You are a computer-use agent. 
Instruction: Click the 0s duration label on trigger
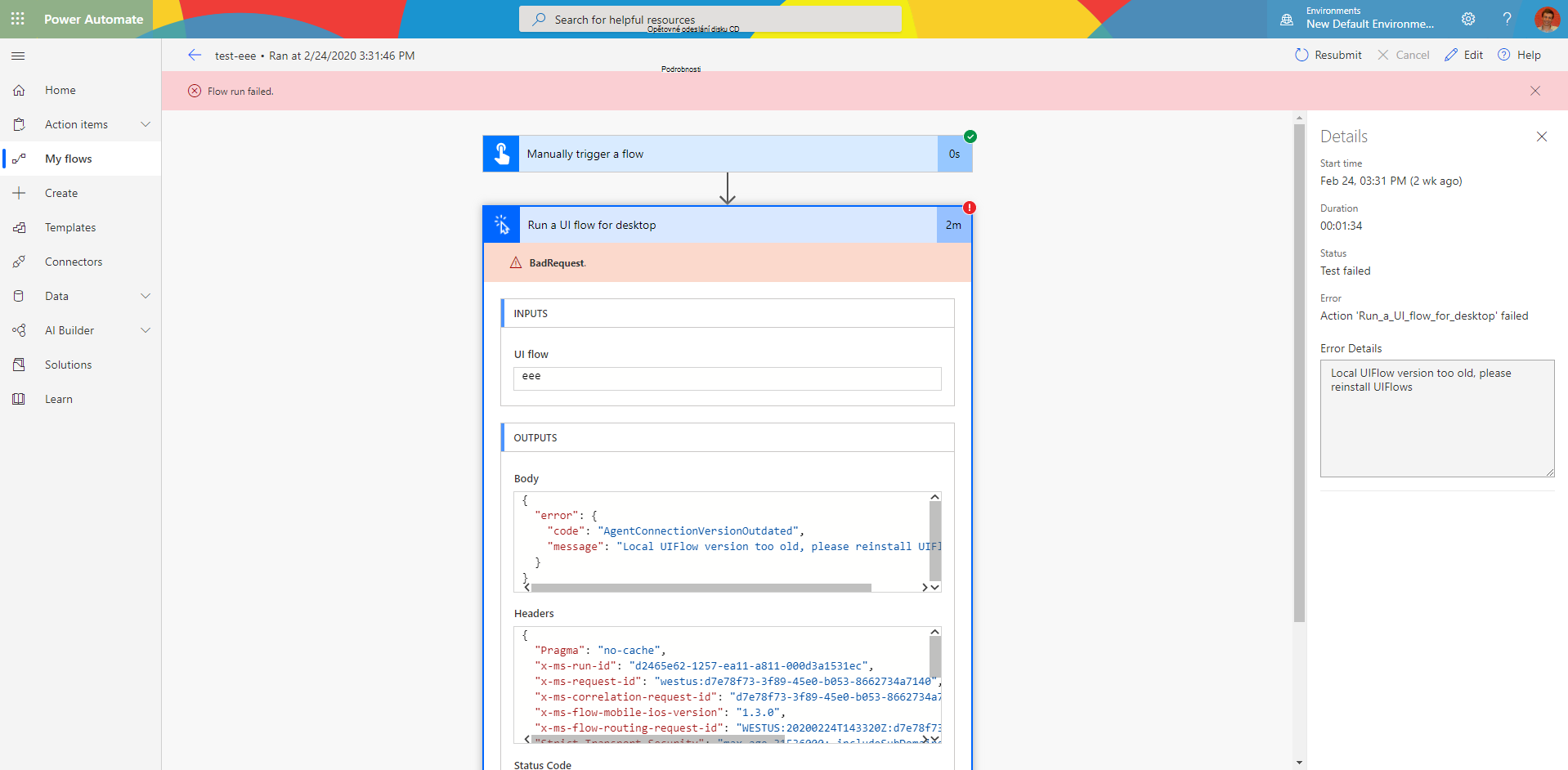point(955,154)
